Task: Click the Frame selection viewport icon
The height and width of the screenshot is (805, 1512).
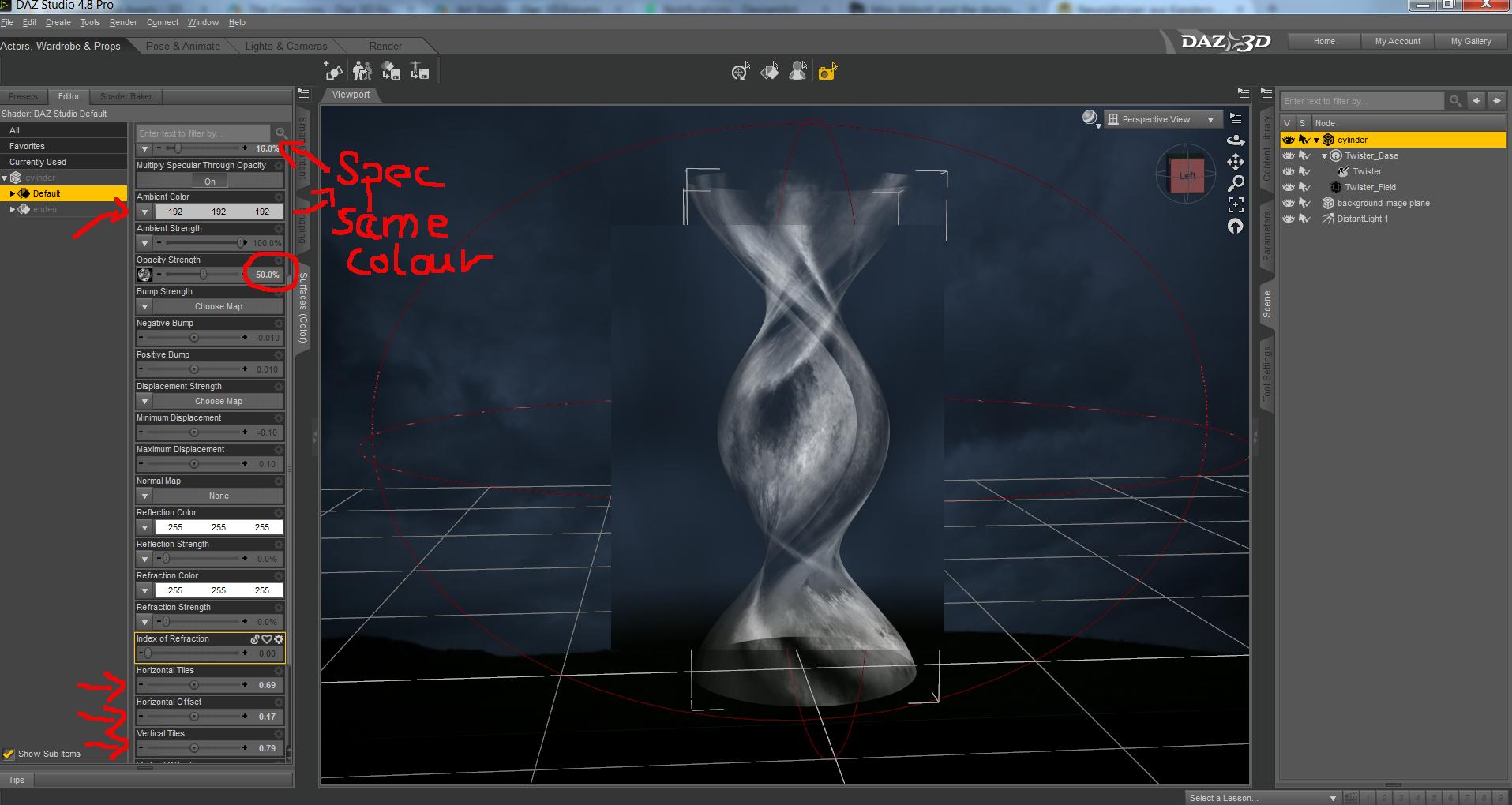Action: [1236, 204]
